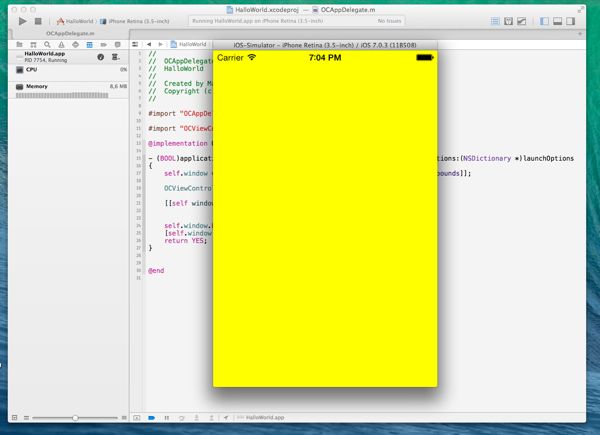The height and width of the screenshot is (435, 600).
Task: Switch to the Assistant editor
Action: [508, 21]
